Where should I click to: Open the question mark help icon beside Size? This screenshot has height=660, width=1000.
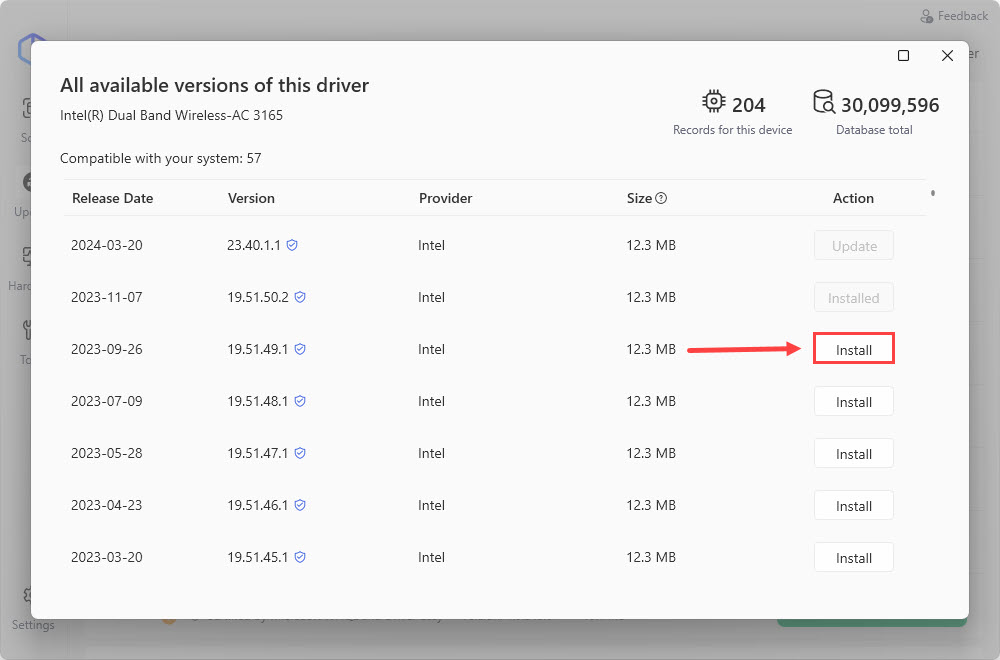(661, 198)
